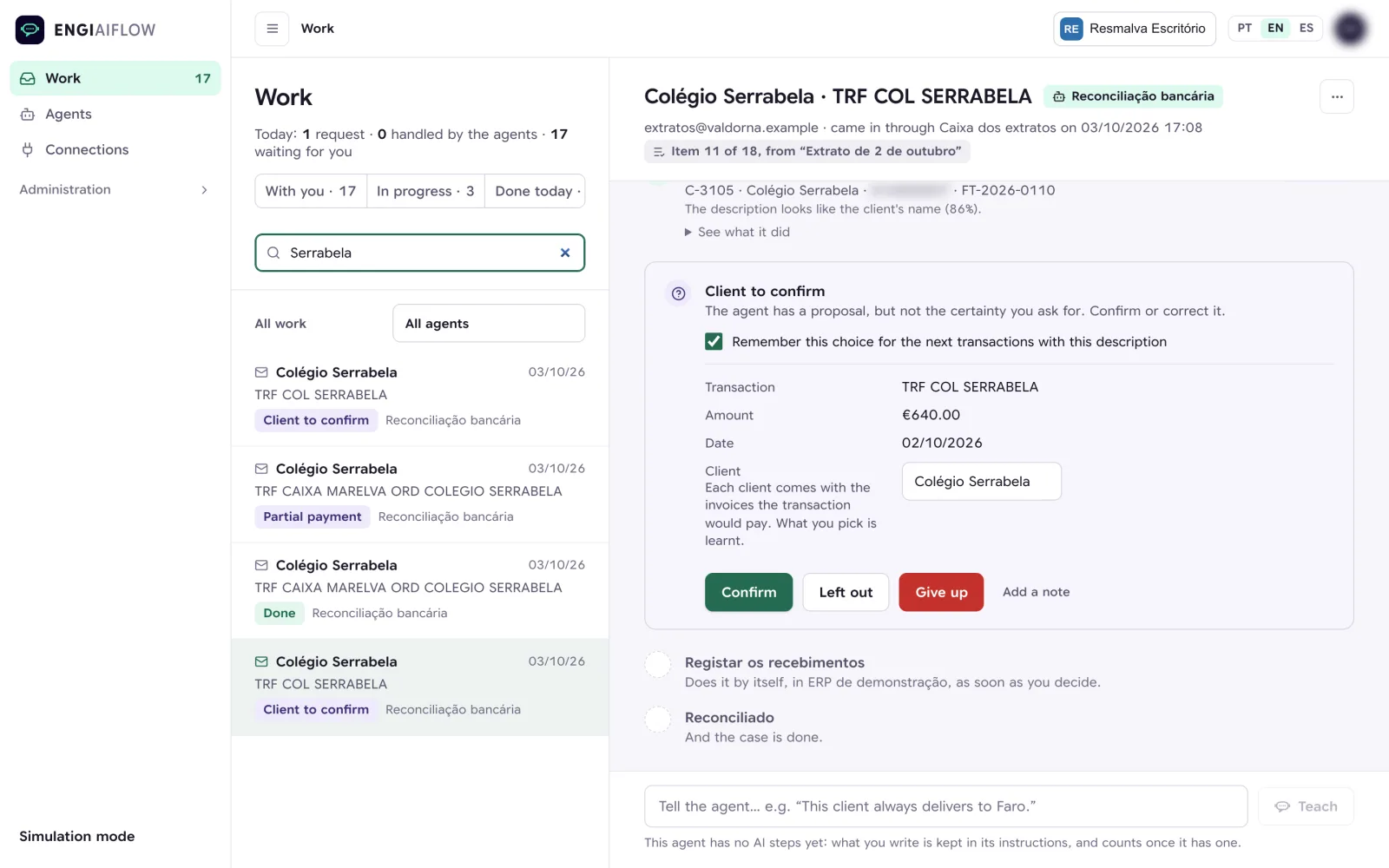Click Item 11 of 18 batch chip
Viewport: 1389px width, 868px height.
pyautogui.click(x=807, y=151)
